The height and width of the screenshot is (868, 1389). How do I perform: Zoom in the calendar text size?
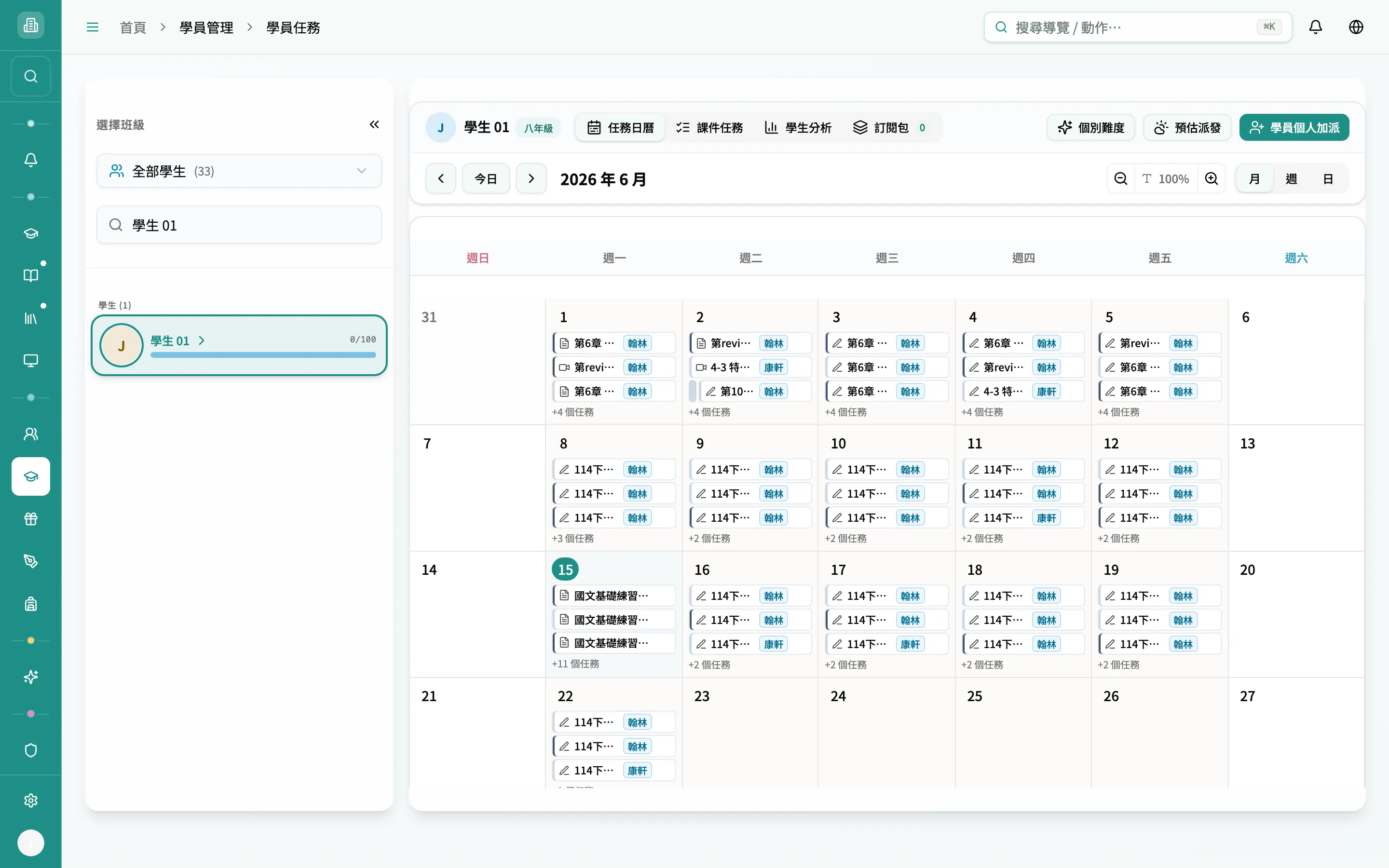pyautogui.click(x=1212, y=178)
